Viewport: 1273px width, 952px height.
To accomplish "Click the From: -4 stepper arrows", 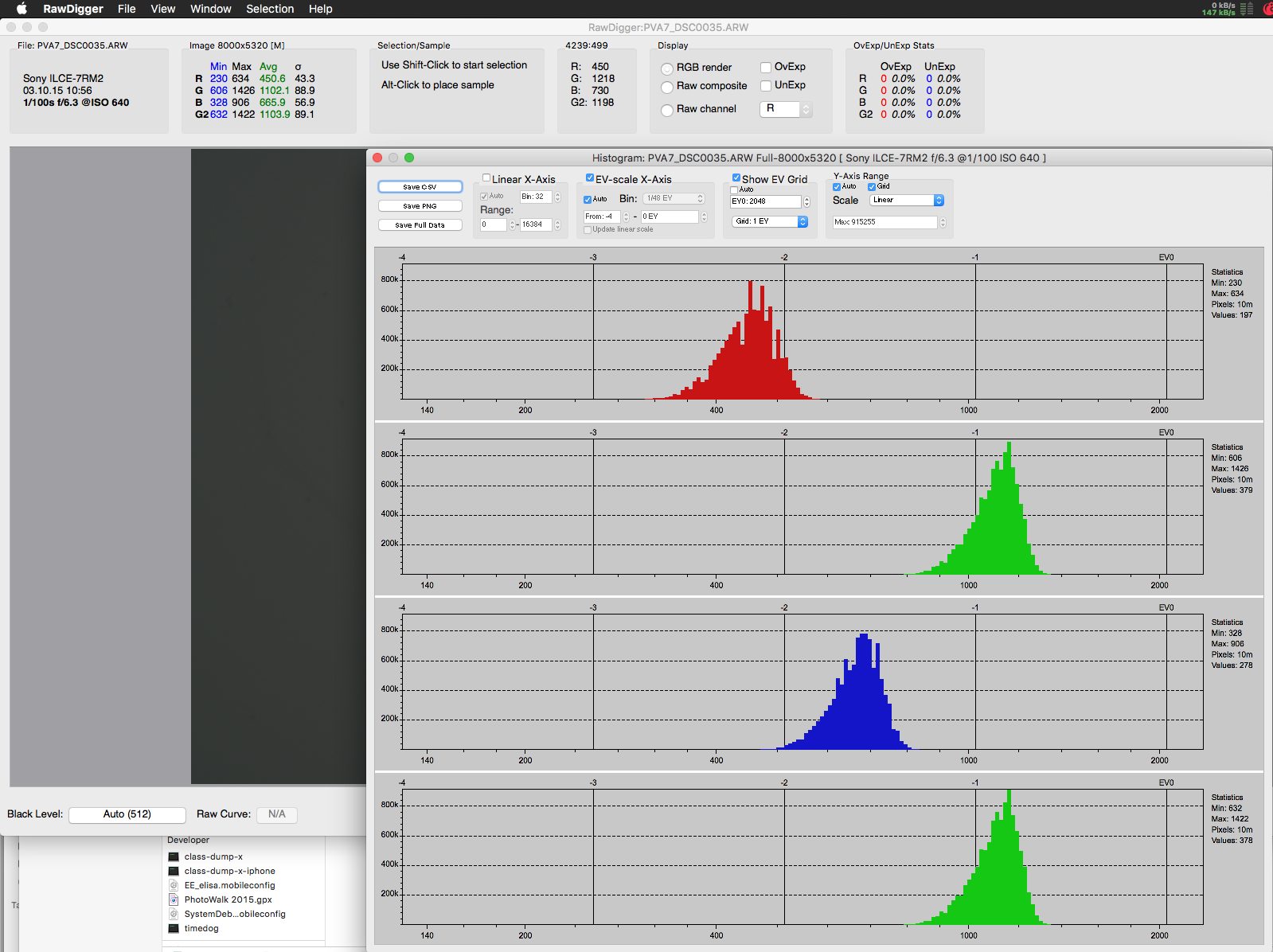I will click(626, 217).
